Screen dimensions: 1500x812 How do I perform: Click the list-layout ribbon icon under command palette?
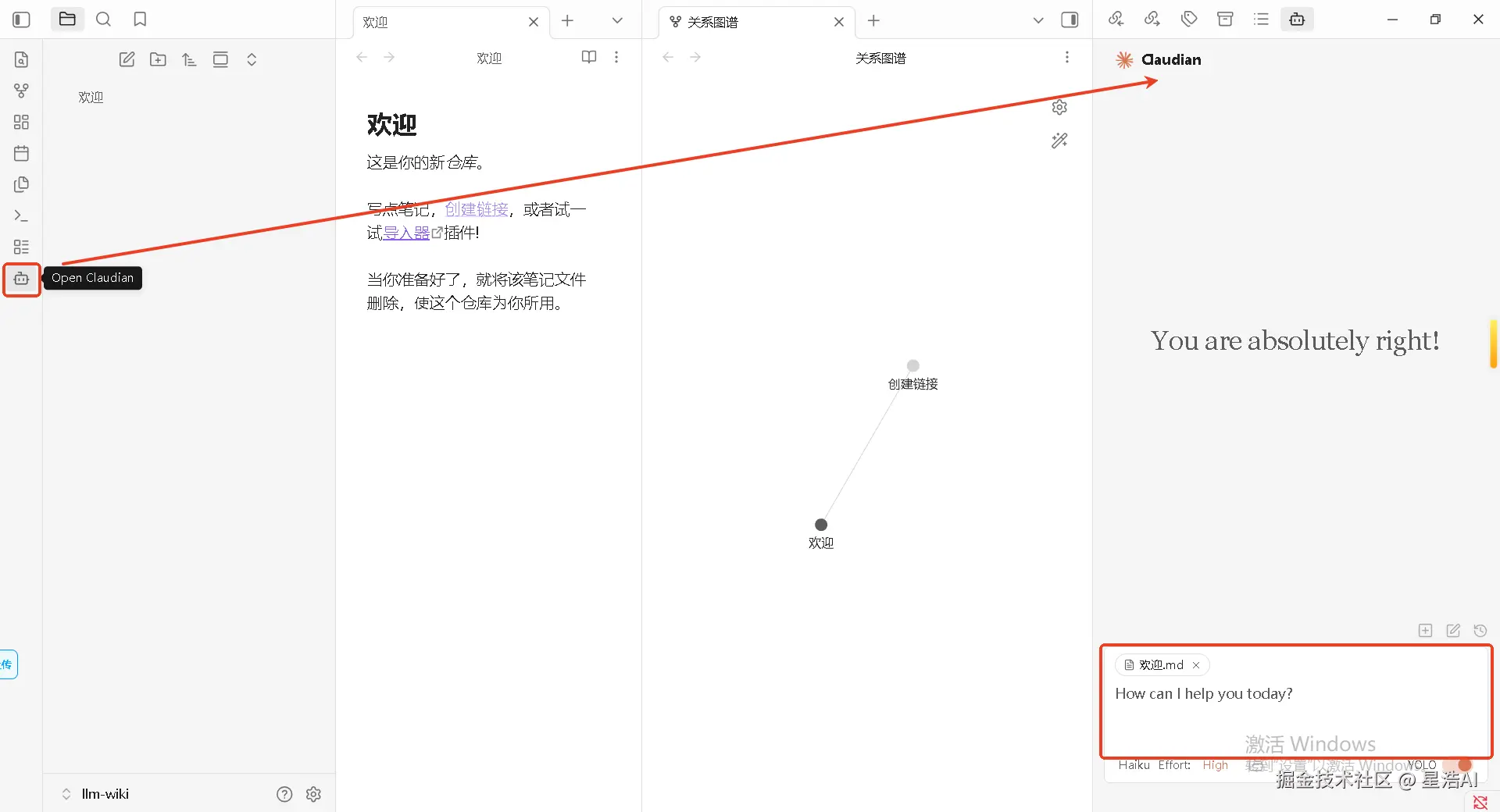pos(21,247)
